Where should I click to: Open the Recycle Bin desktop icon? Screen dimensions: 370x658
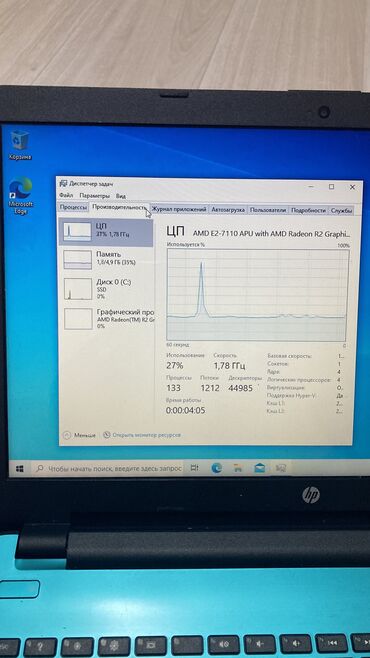point(20,145)
